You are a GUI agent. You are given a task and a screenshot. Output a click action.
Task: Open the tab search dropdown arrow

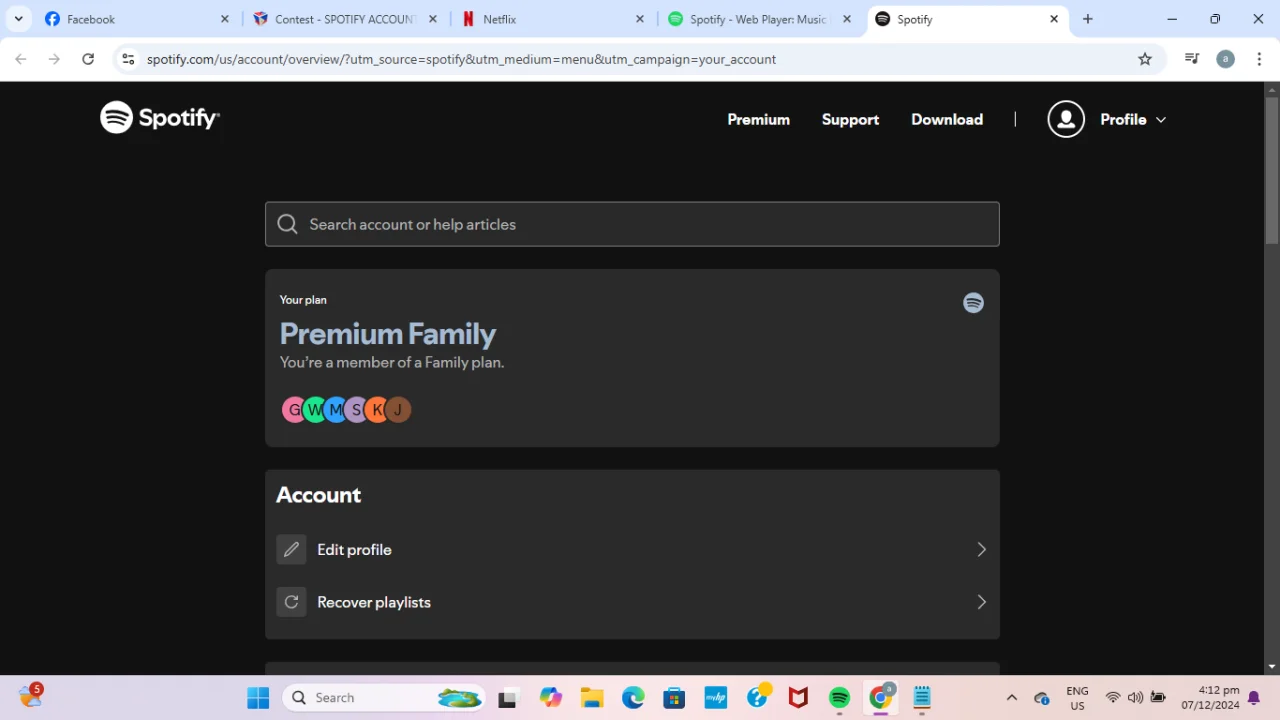pyautogui.click(x=18, y=19)
